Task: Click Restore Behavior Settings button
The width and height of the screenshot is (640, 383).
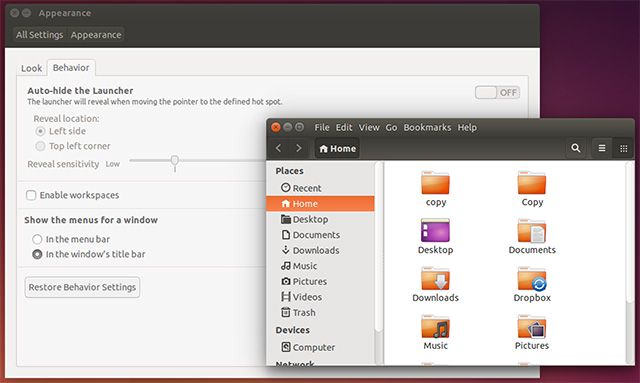Action: pyautogui.click(x=82, y=287)
